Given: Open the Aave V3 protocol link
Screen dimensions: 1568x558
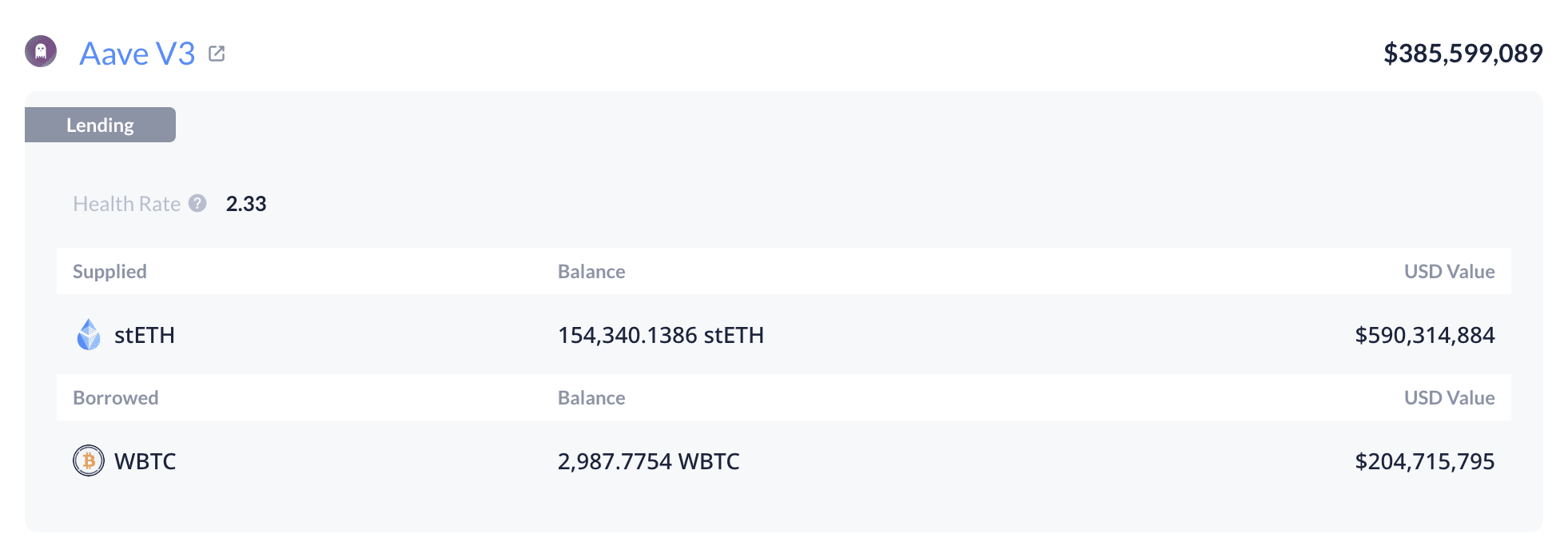Looking at the screenshot, I should [137, 54].
